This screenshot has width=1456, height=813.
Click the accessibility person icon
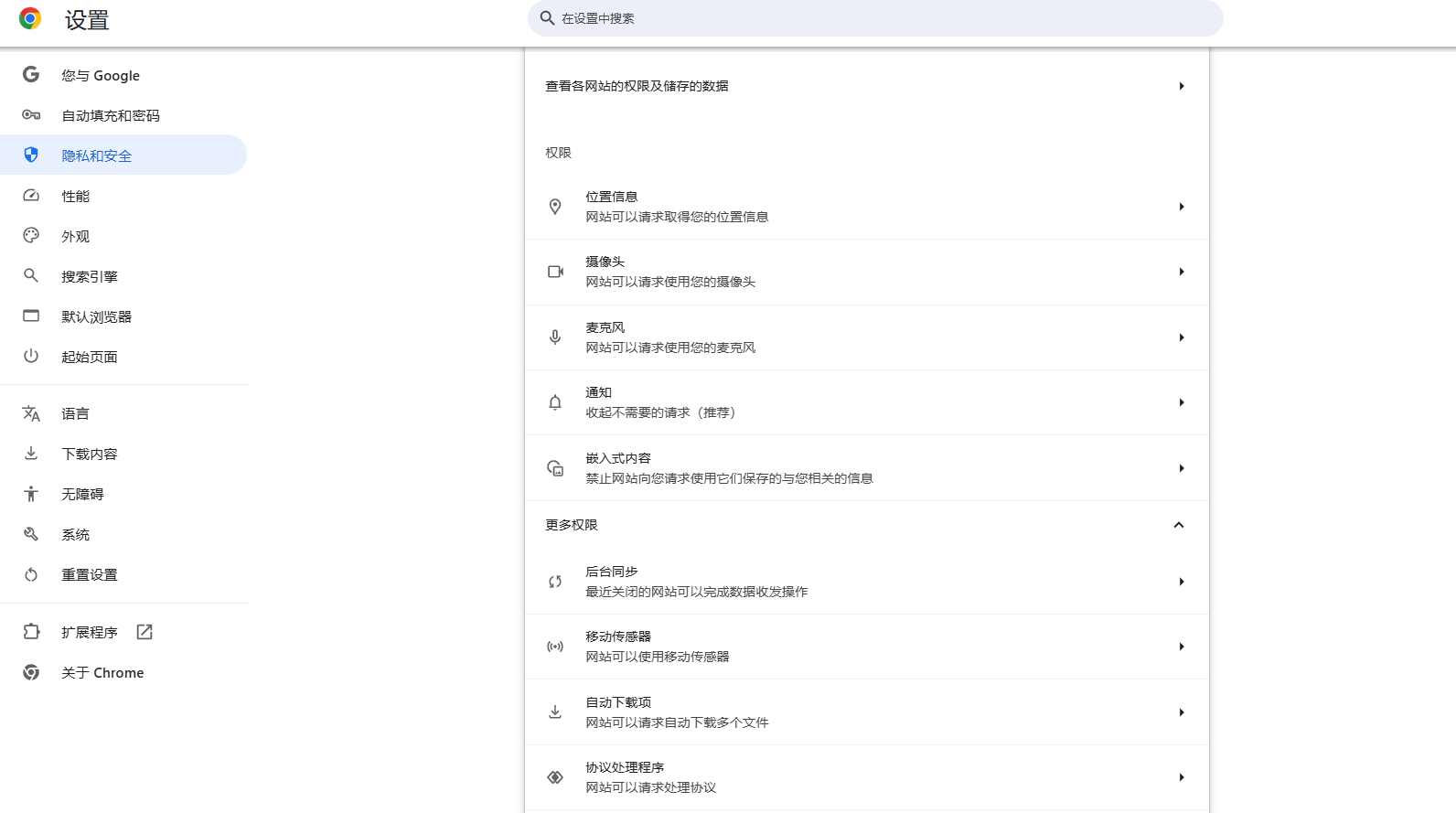pyautogui.click(x=31, y=494)
